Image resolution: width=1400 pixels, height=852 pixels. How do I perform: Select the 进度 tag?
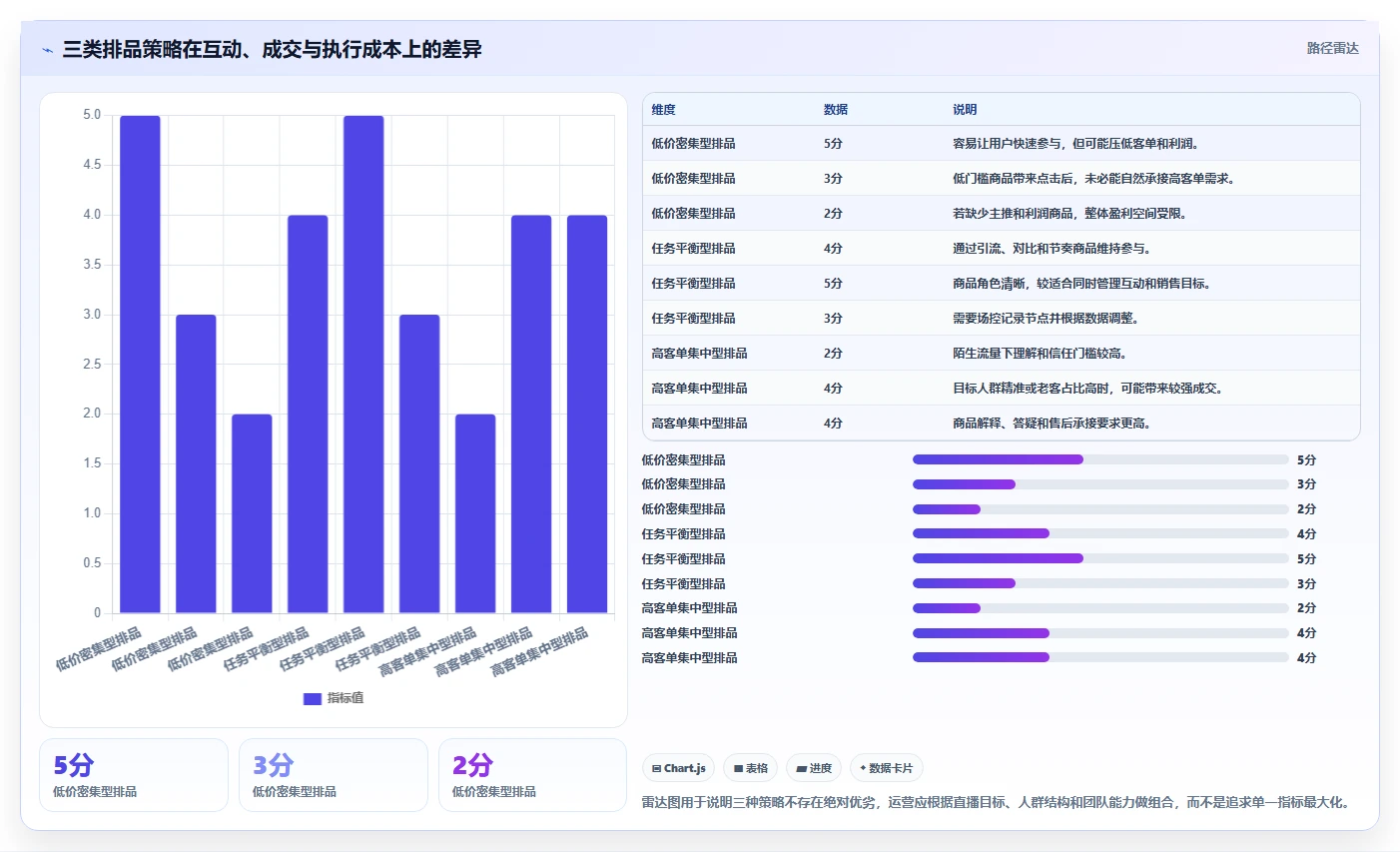[814, 768]
